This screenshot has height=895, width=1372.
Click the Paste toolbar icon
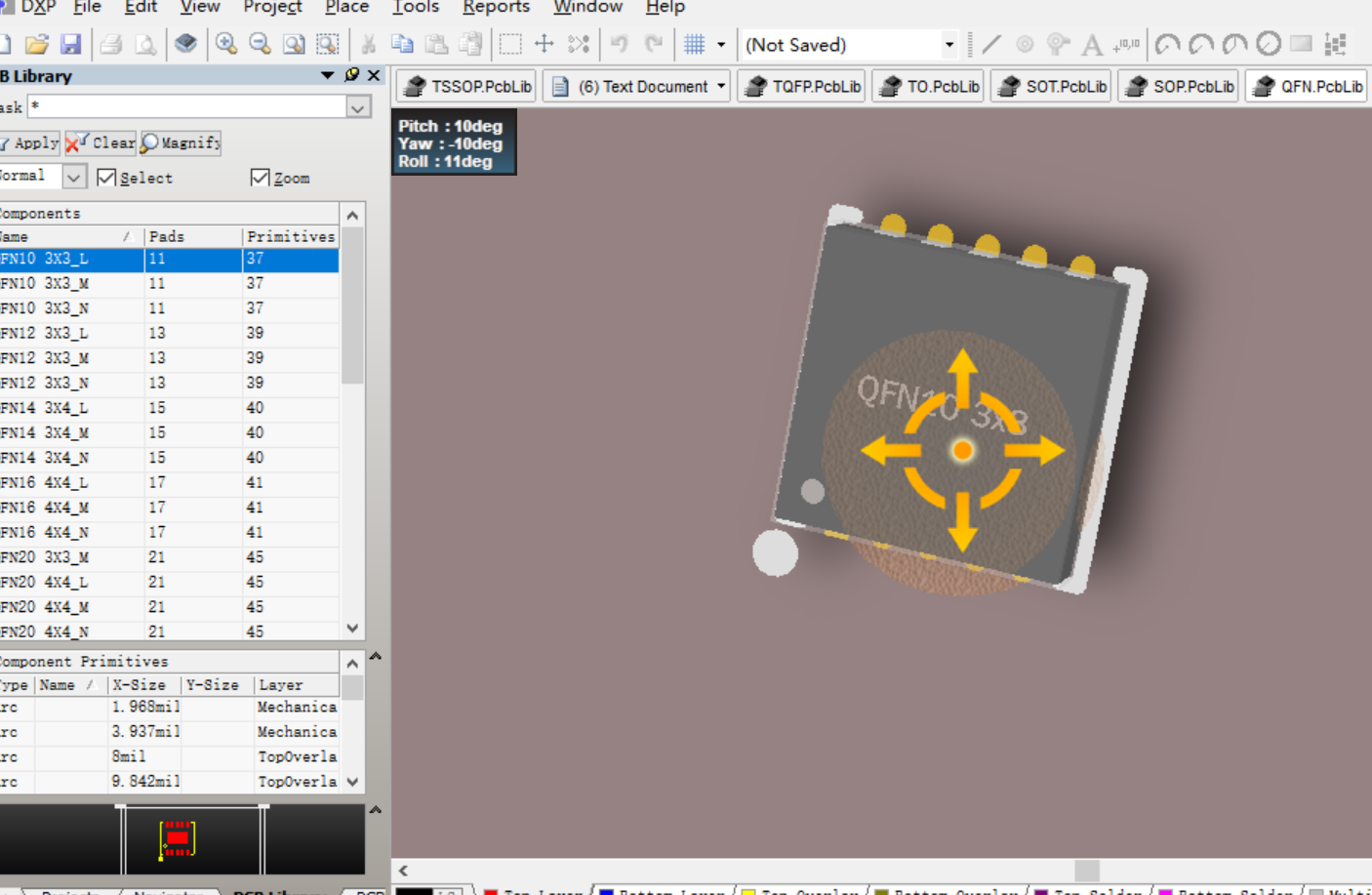pos(436,44)
